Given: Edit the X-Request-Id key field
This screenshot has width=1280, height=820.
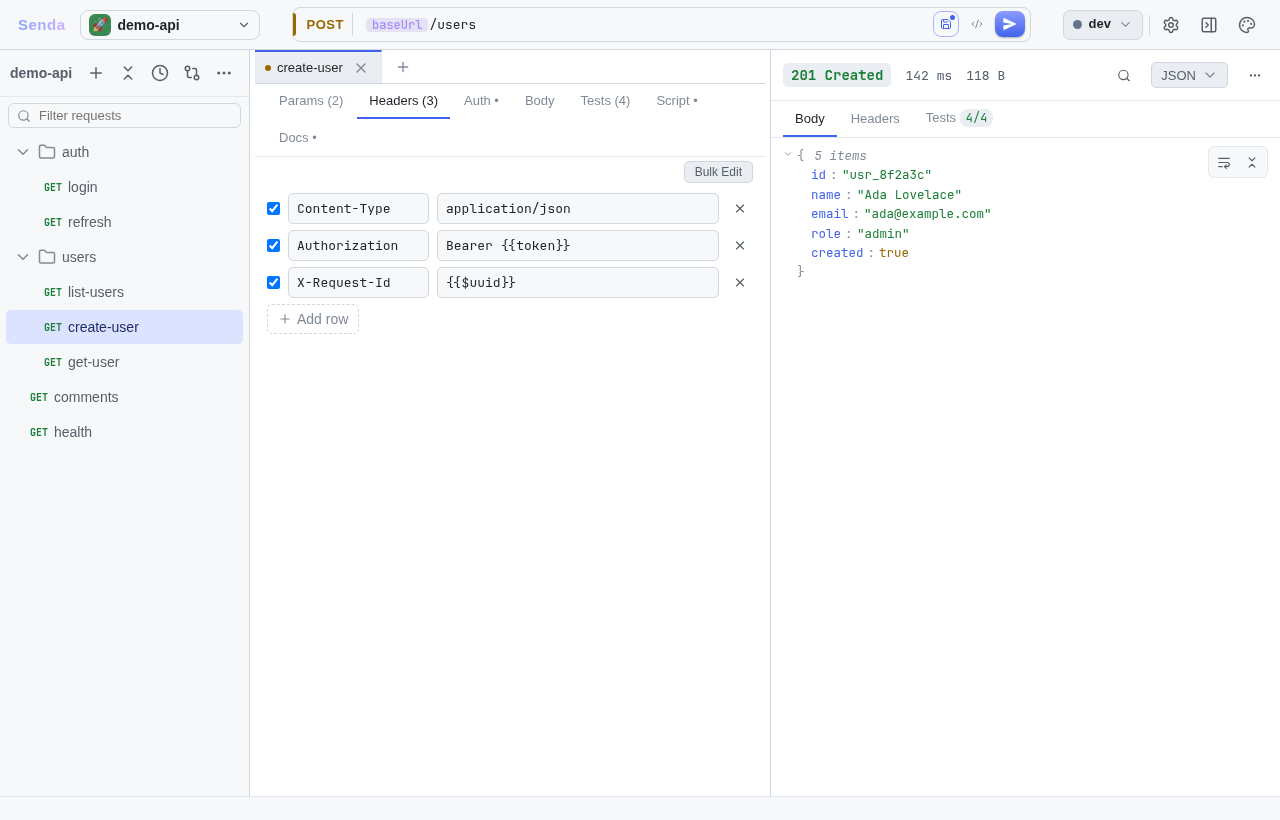Looking at the screenshot, I should pyautogui.click(x=358, y=283).
